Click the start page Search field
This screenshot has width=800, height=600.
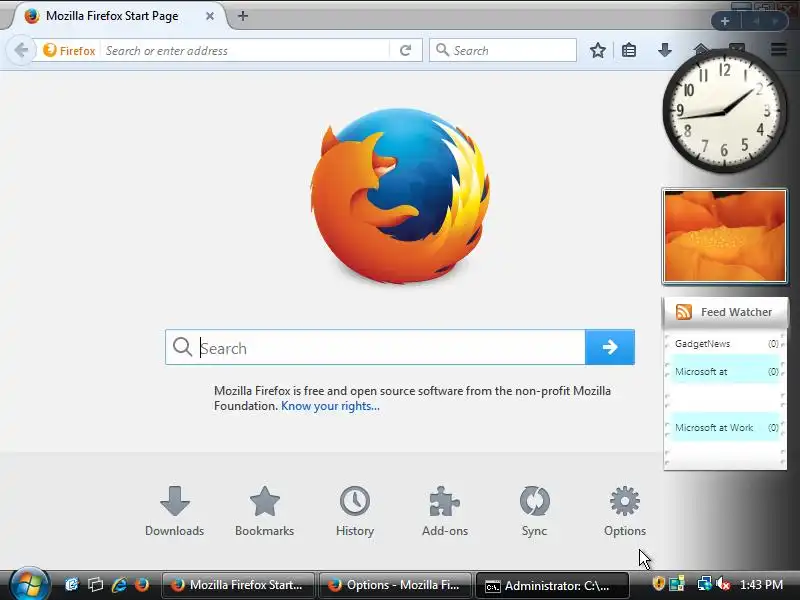coord(375,347)
